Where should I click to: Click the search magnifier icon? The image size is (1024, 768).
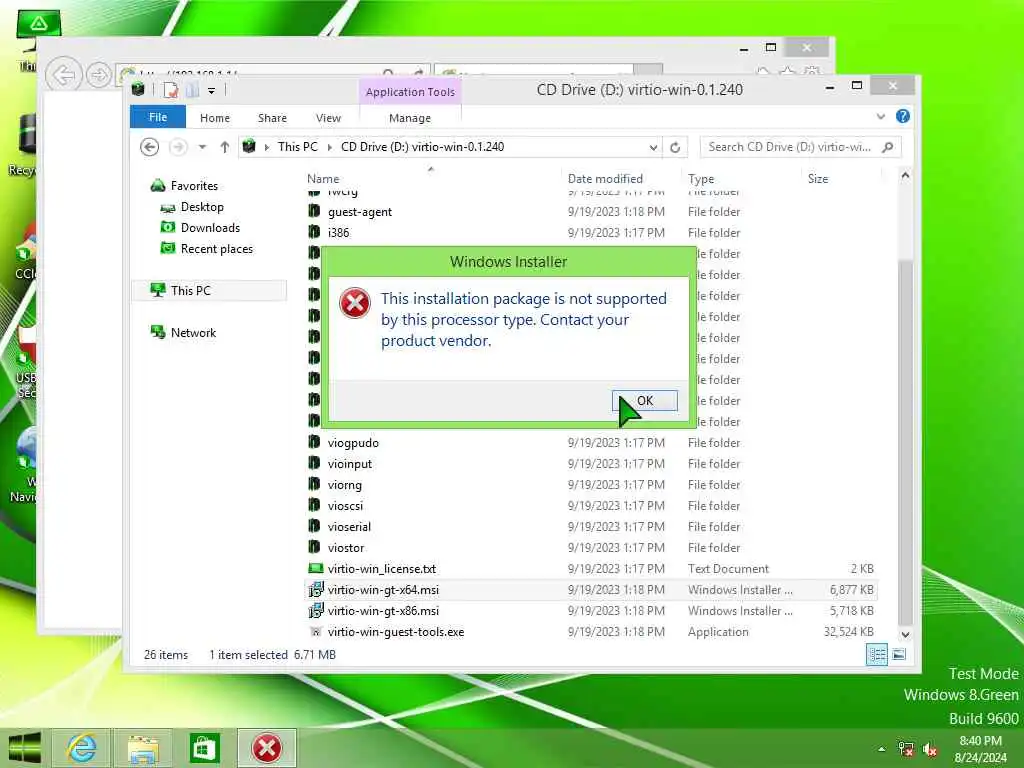click(888, 147)
